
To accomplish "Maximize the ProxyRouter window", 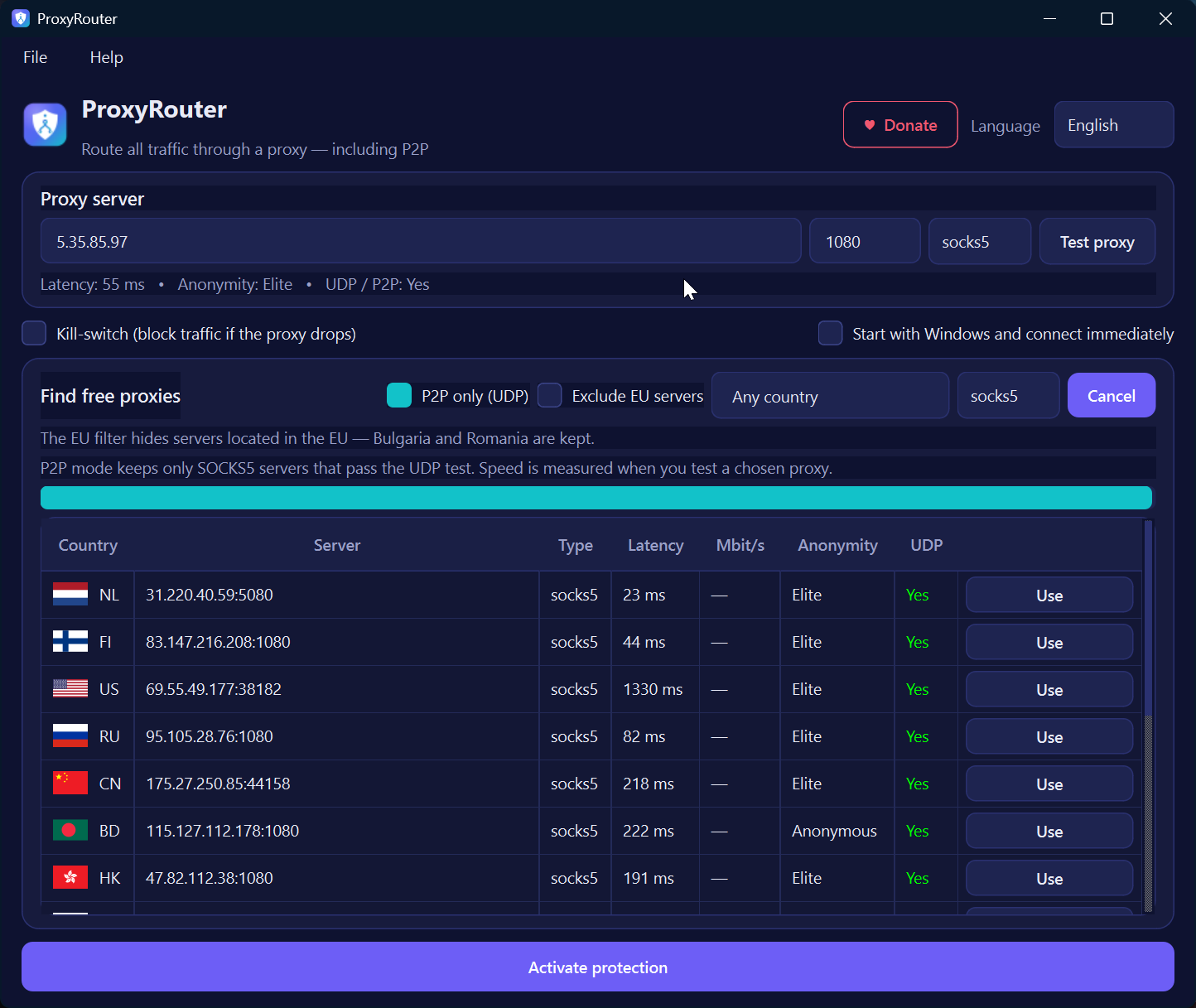I will pyautogui.click(x=1107, y=18).
